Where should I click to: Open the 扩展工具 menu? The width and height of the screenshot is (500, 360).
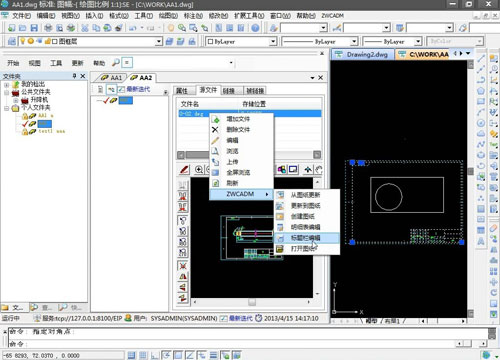[249, 16]
